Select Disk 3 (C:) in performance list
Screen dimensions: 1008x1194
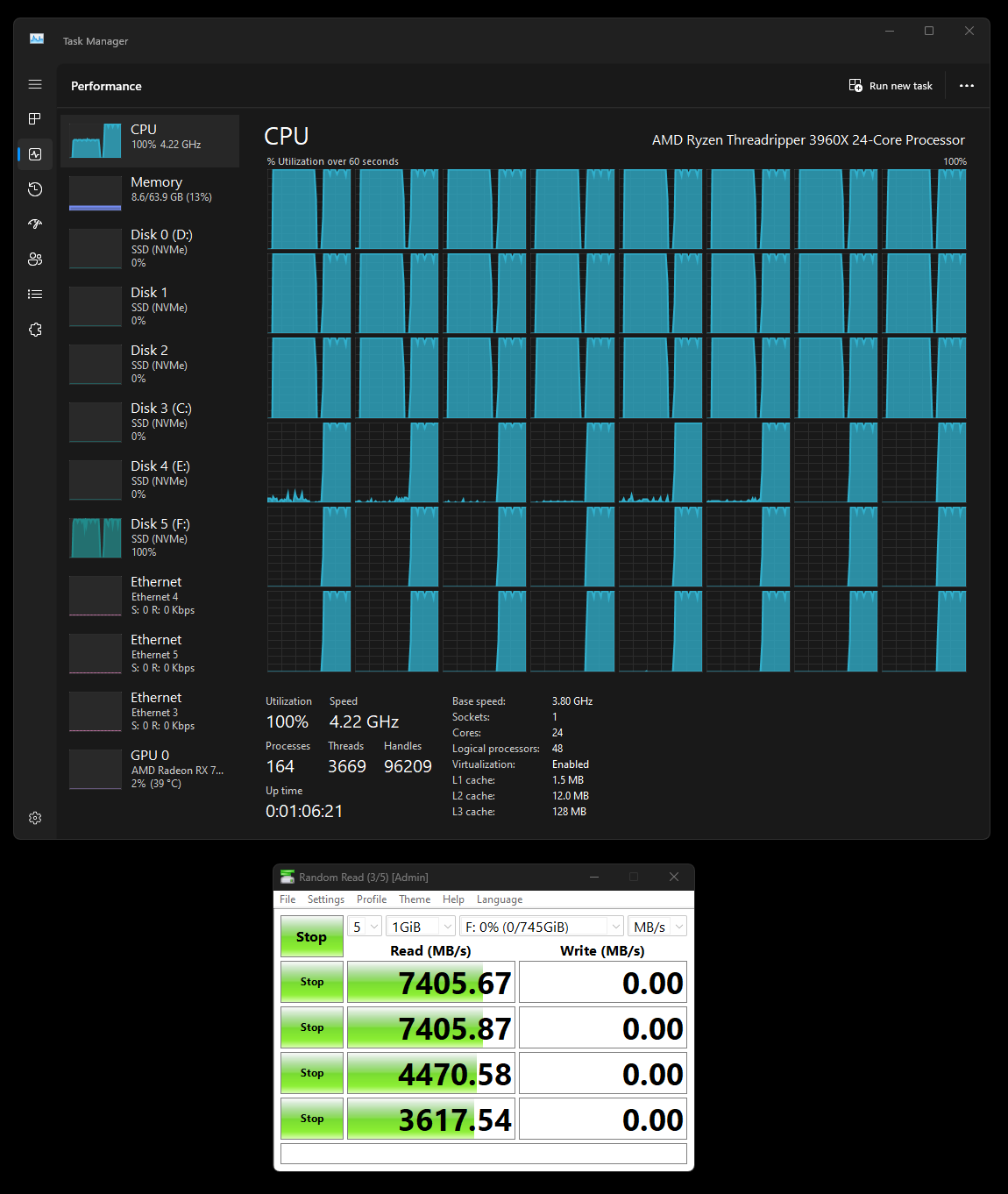(x=150, y=423)
